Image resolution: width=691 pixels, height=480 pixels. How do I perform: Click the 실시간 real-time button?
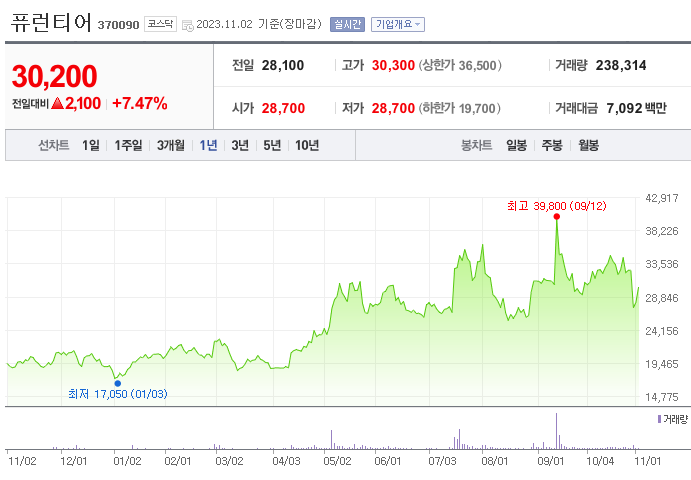(347, 24)
